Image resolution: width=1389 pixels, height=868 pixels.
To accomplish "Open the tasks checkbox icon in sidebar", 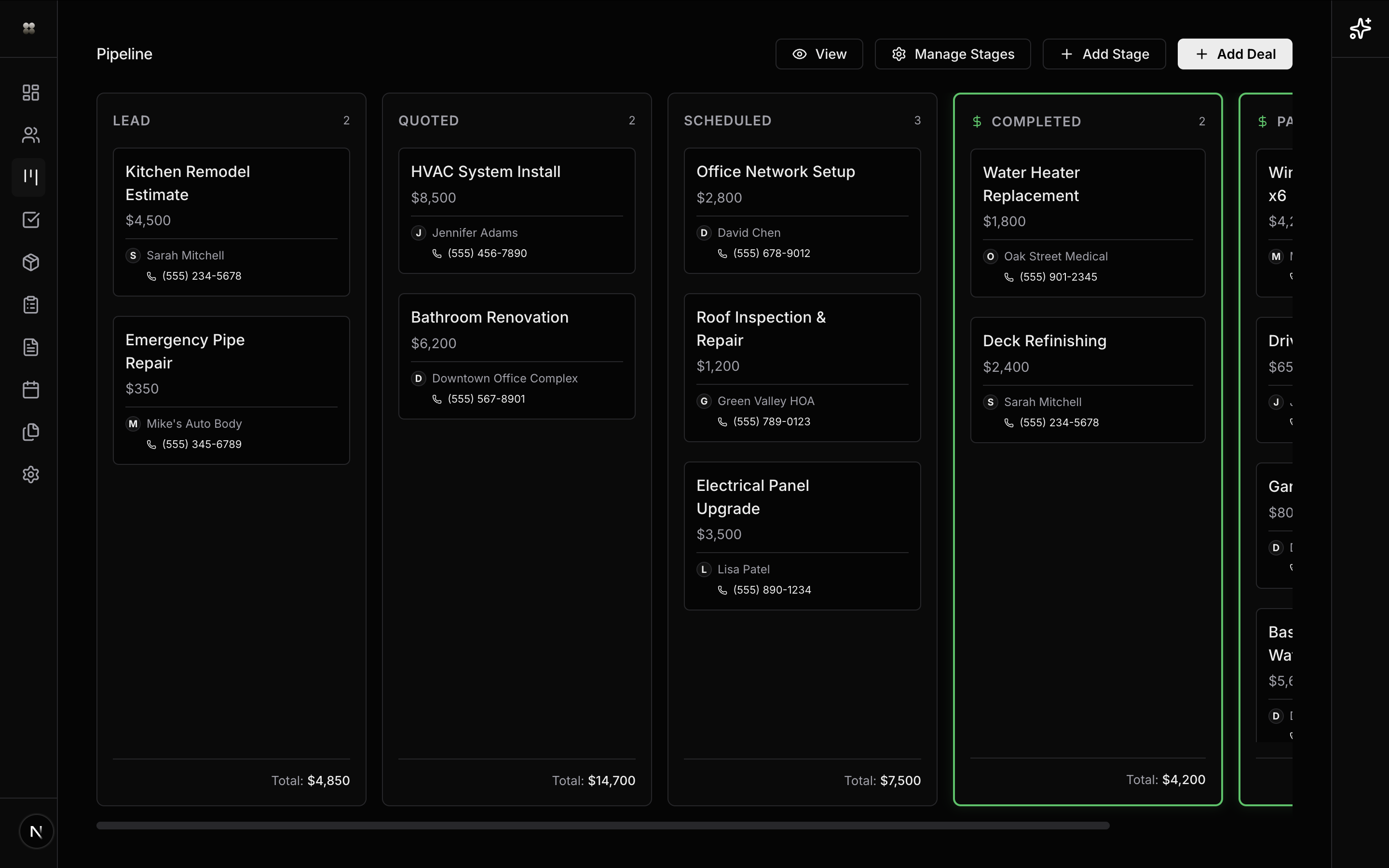I will pyautogui.click(x=30, y=220).
